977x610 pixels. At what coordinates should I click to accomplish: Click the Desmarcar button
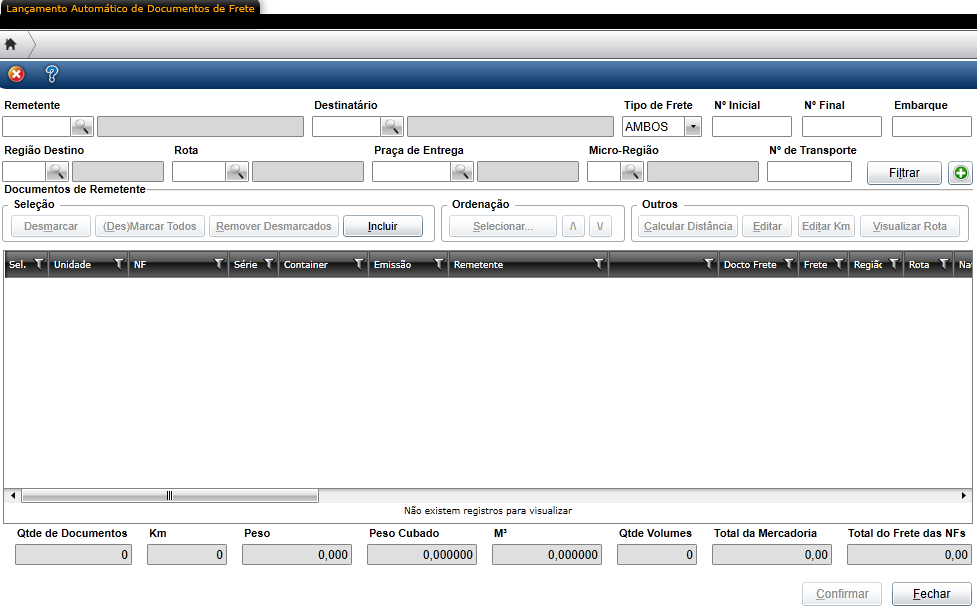click(51, 226)
